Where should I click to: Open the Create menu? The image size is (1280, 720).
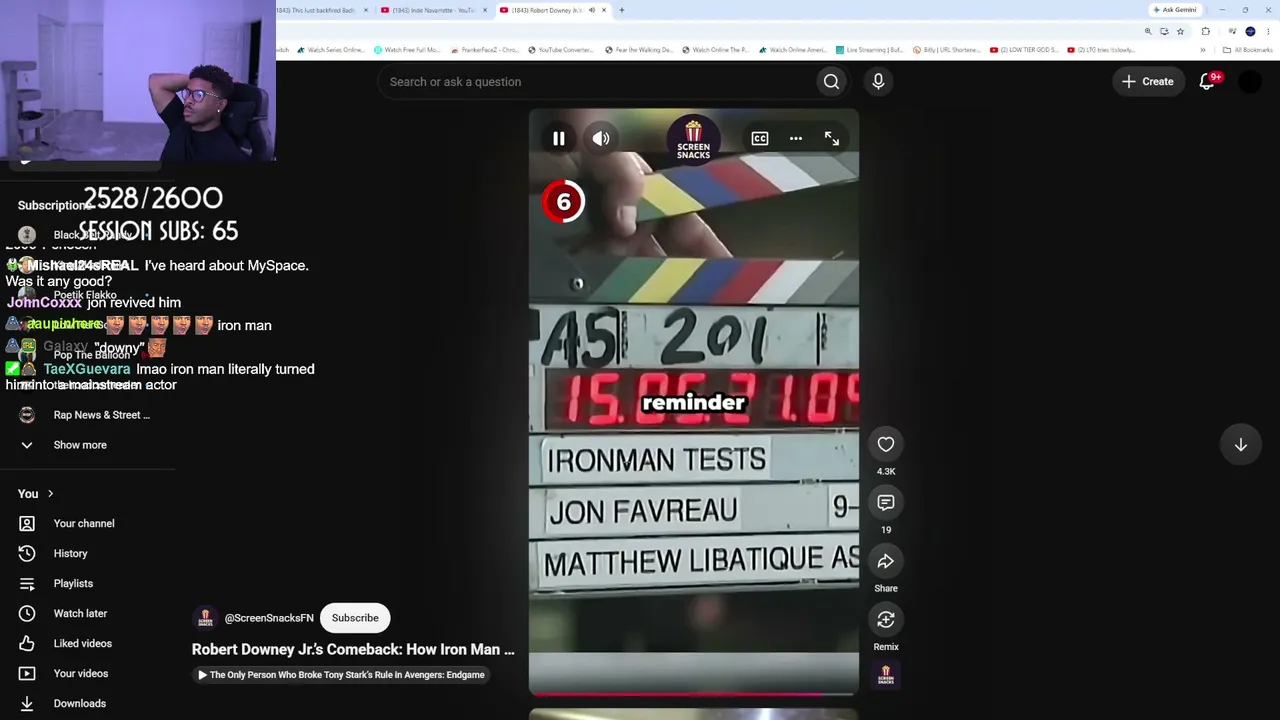1148,82
